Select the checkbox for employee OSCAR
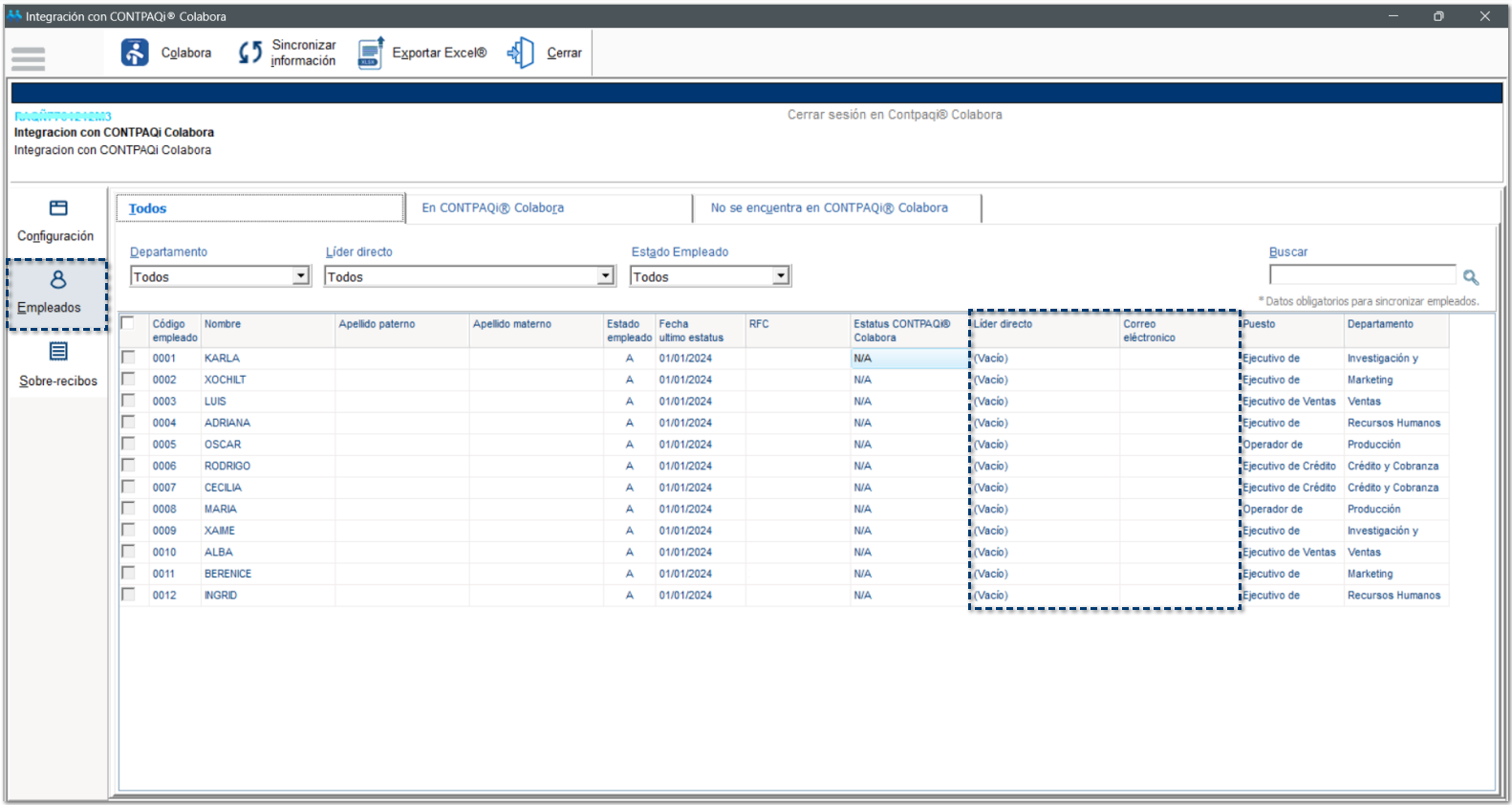1512x805 pixels. 128,444
